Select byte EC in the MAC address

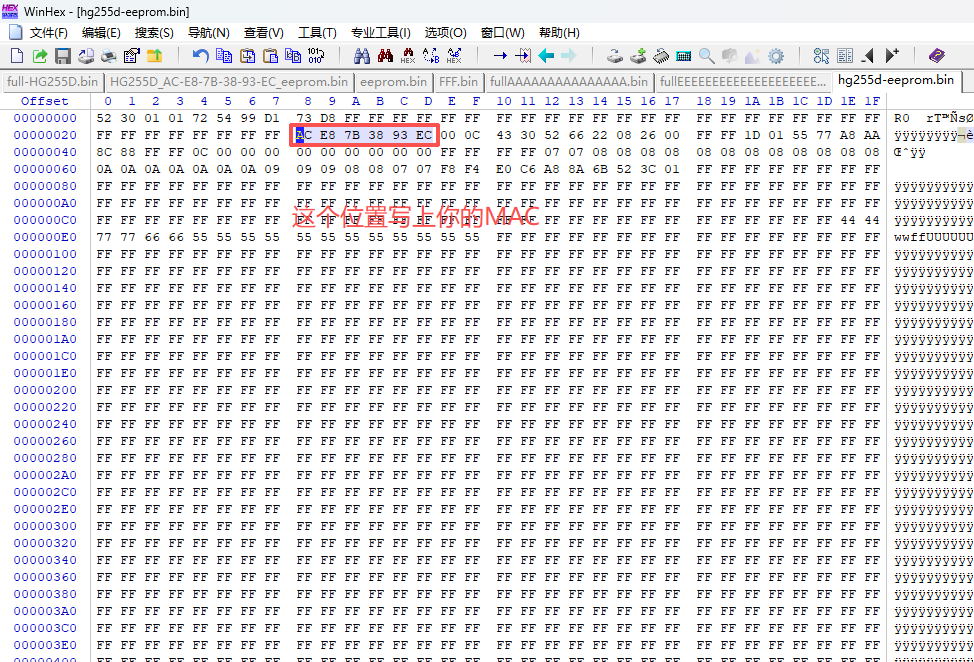tap(424, 135)
